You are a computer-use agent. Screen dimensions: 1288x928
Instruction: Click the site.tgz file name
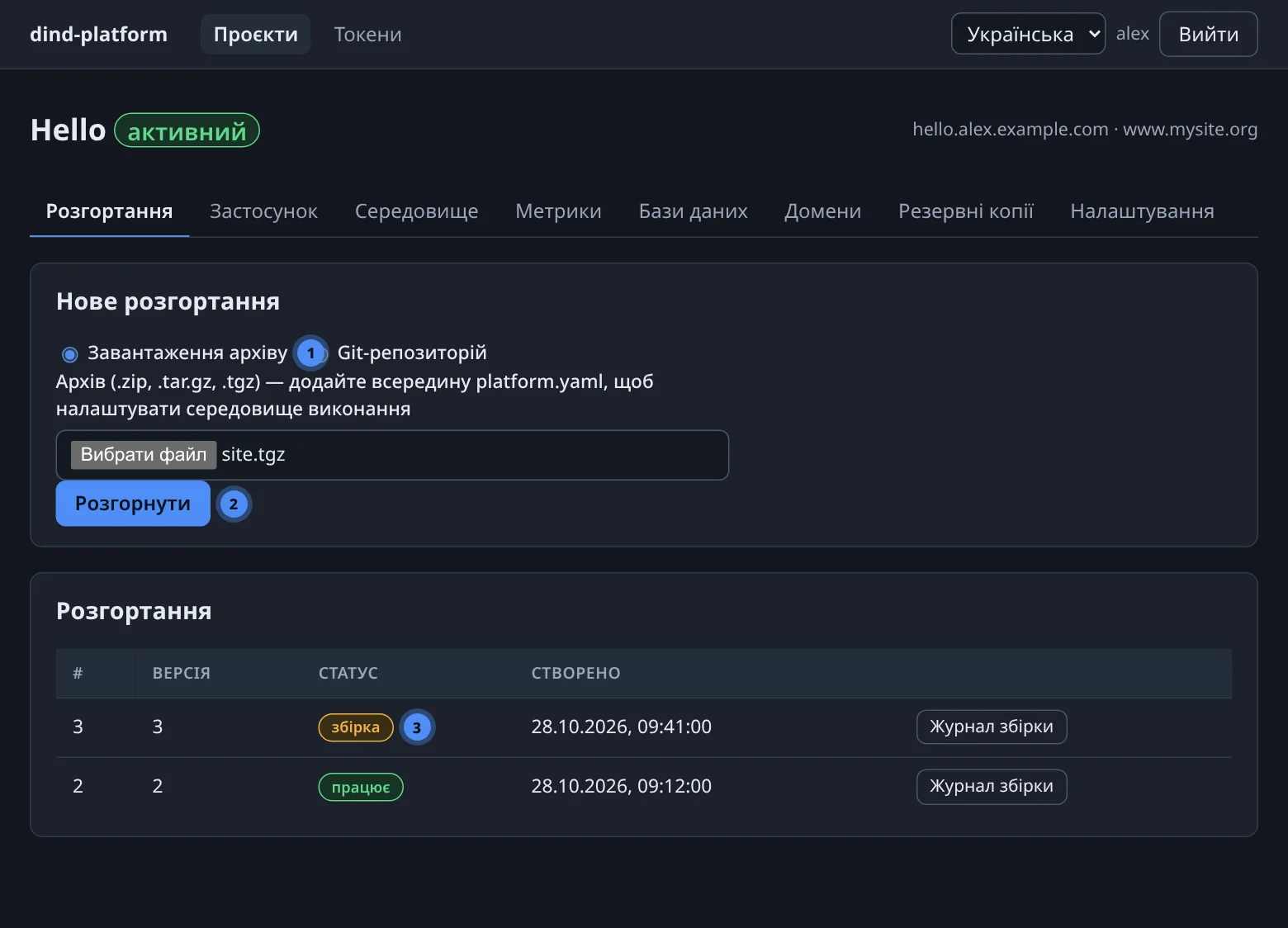[253, 454]
